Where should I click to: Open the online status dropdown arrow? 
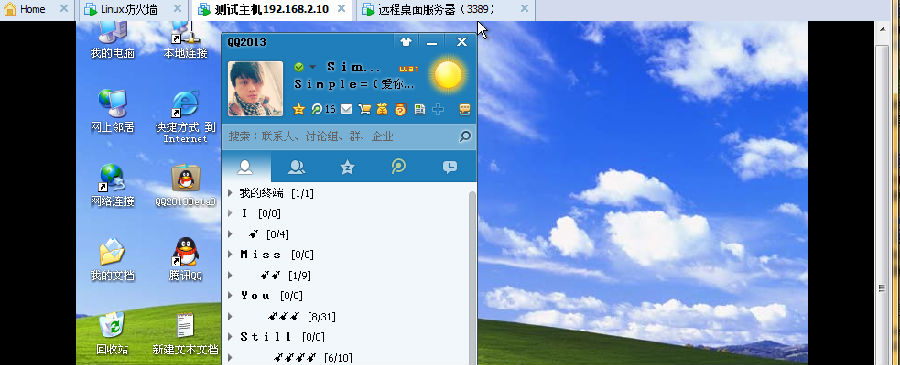[313, 67]
